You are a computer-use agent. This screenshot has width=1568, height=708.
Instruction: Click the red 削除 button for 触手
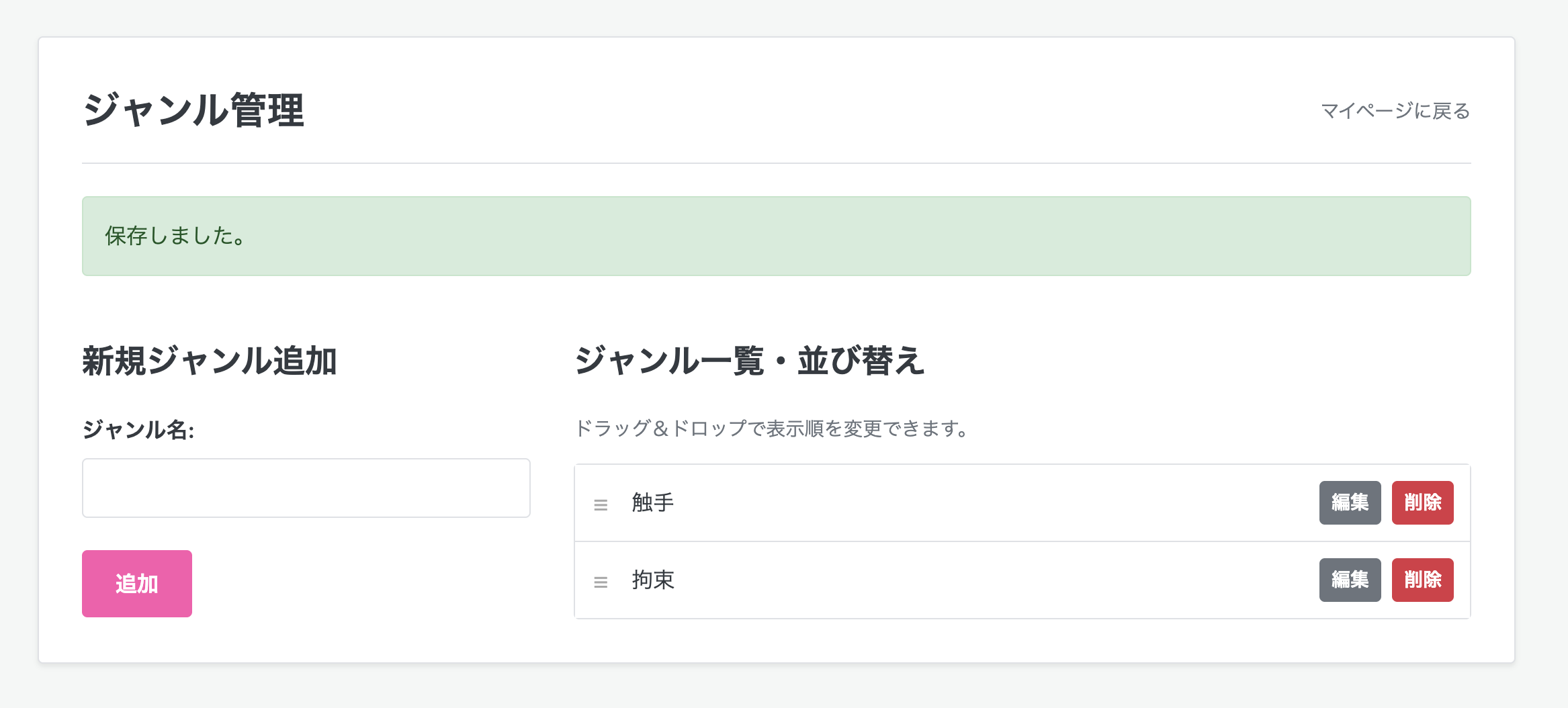coord(1422,502)
